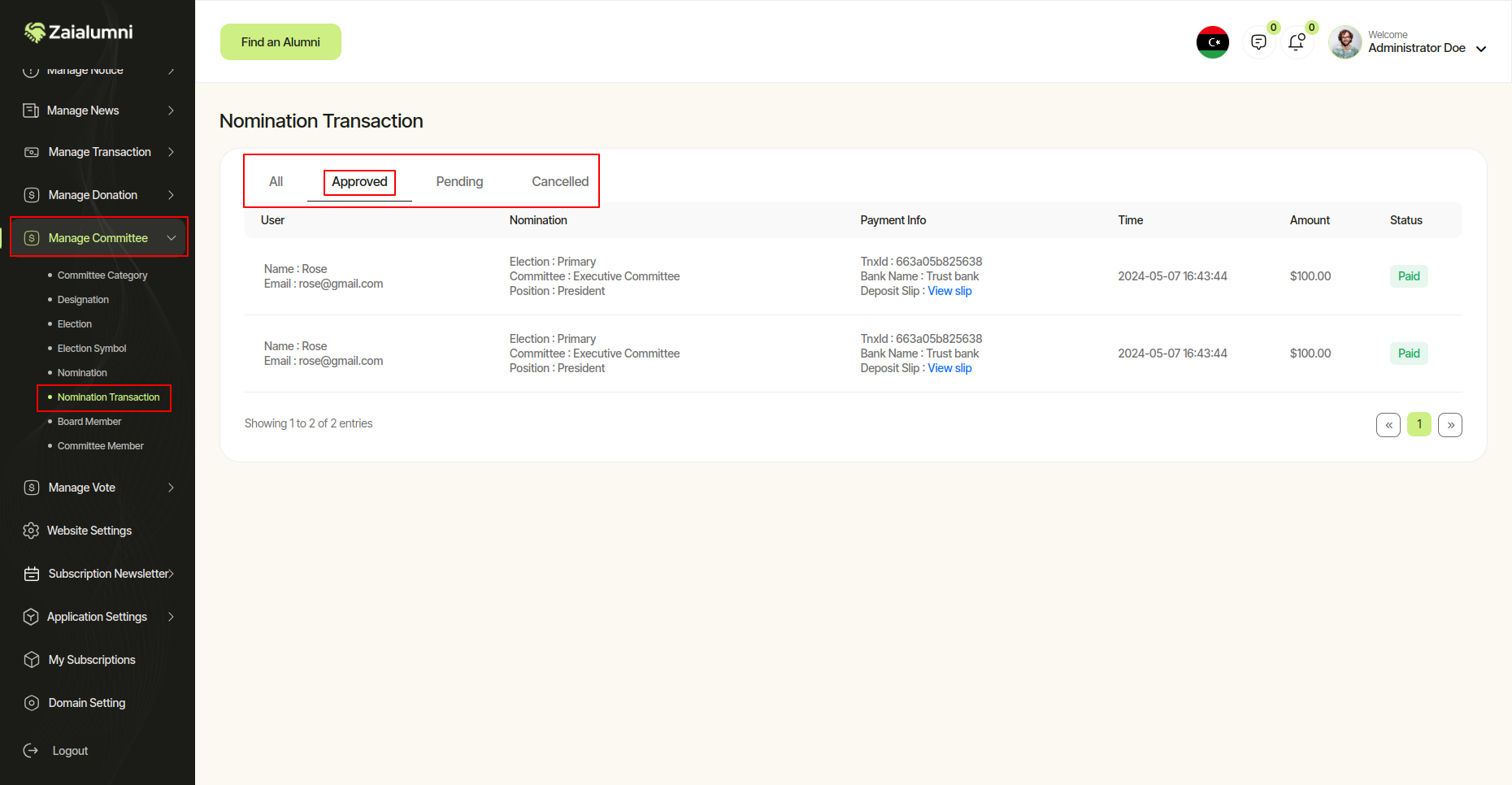Open Nomination Transaction submenu item
The width and height of the screenshot is (1512, 785).
109,397
